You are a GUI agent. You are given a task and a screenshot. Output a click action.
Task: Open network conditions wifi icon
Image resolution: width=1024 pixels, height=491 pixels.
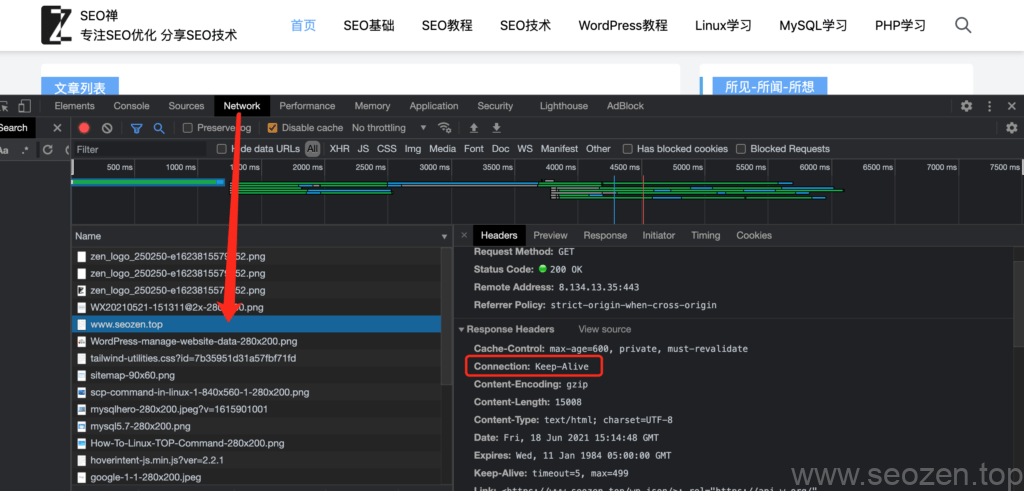[445, 127]
